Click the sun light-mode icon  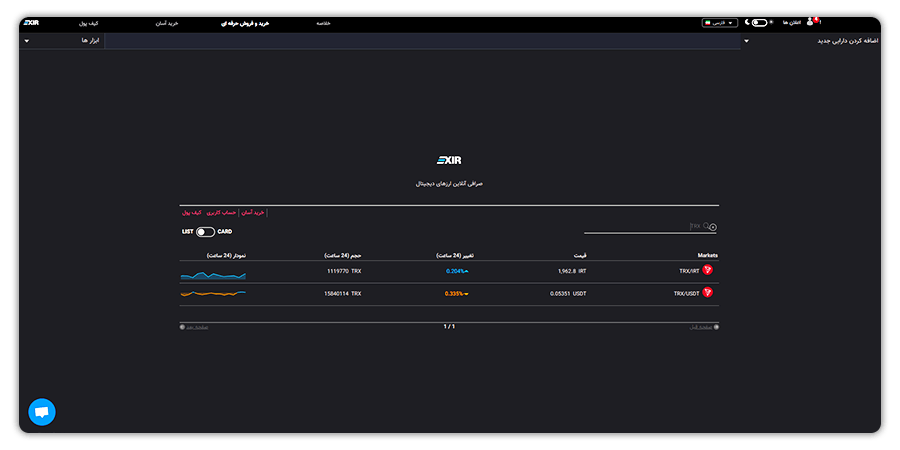(x=771, y=22)
